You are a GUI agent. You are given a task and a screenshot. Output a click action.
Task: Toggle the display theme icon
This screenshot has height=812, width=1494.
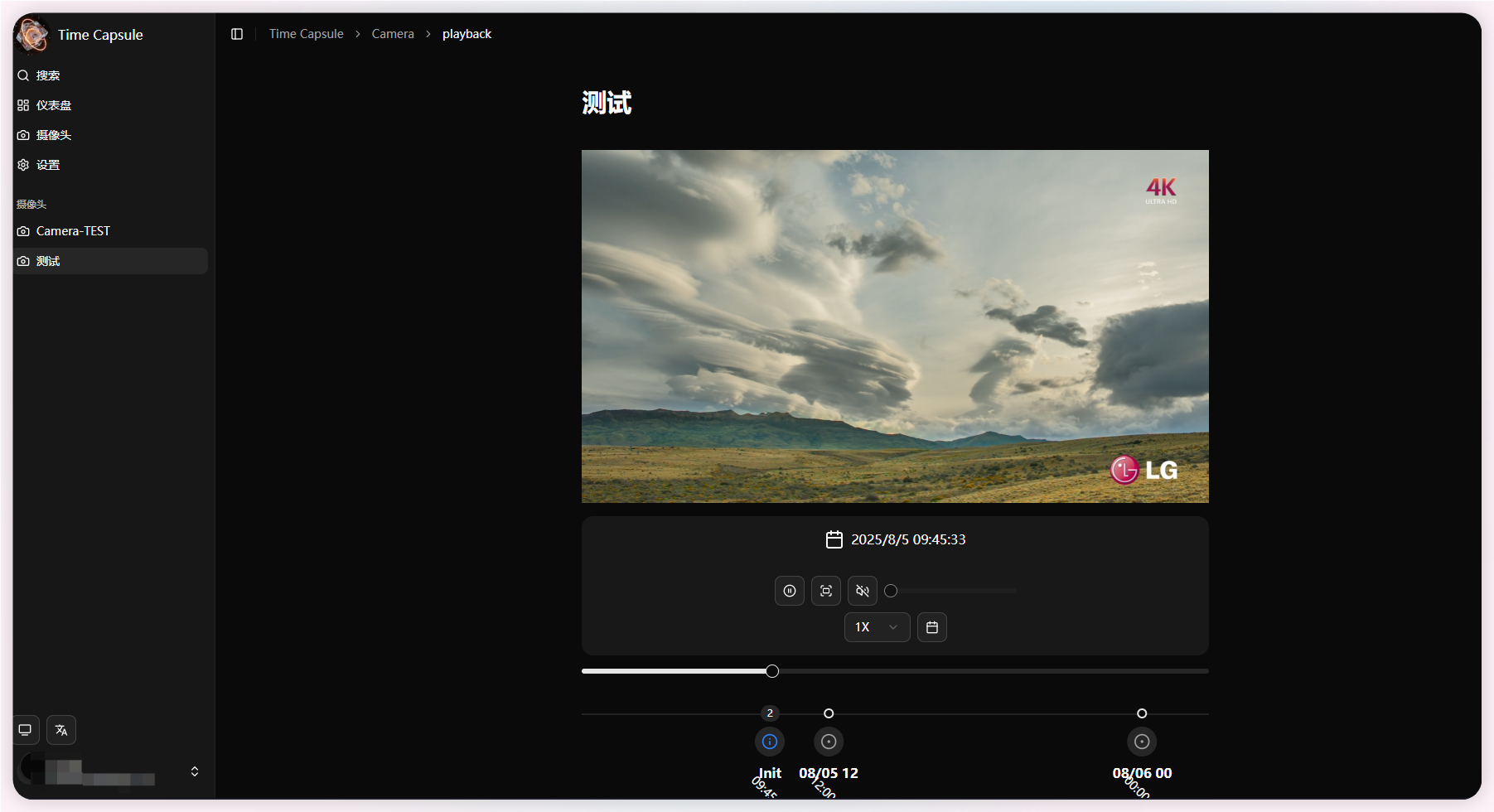coord(25,729)
